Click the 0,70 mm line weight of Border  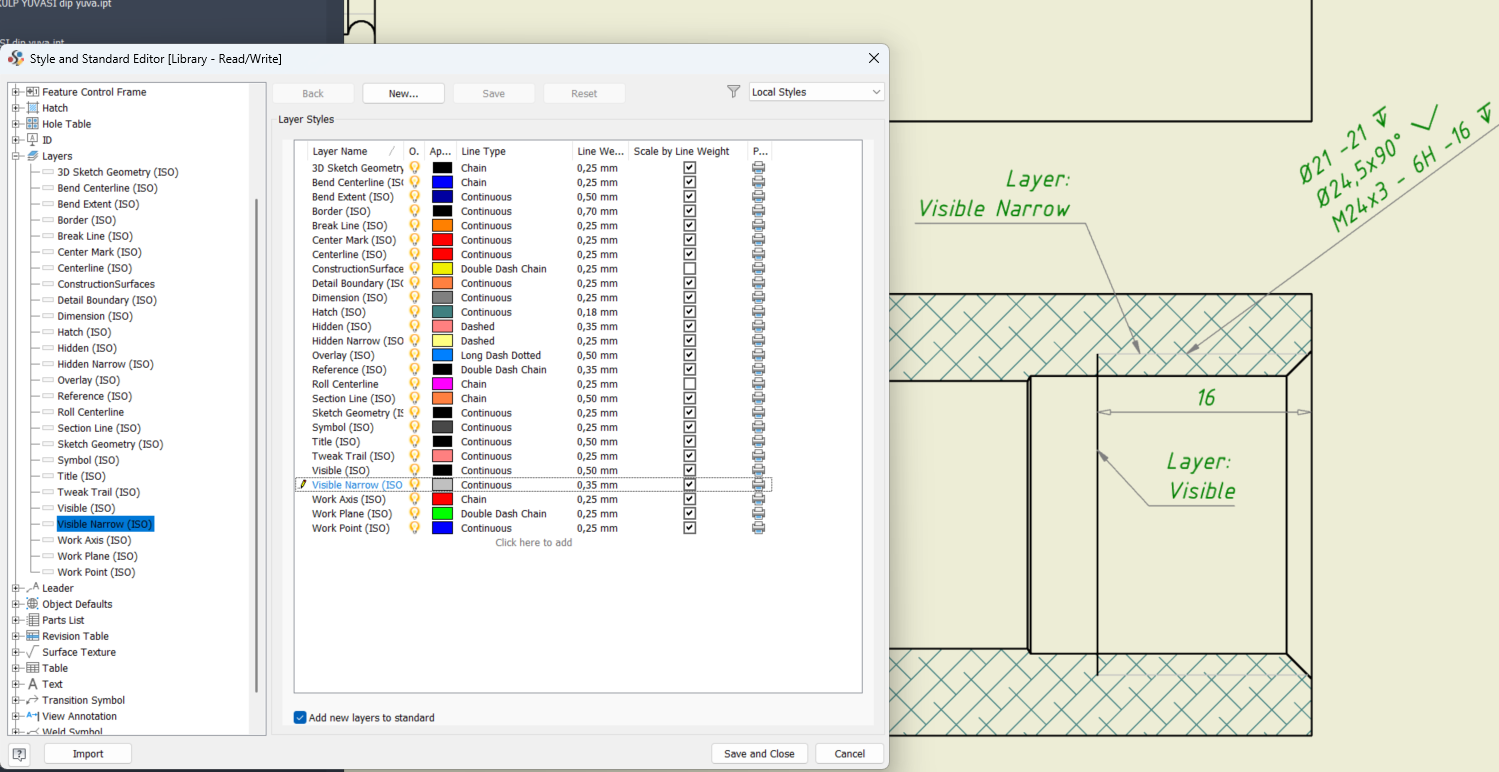[x=597, y=211]
